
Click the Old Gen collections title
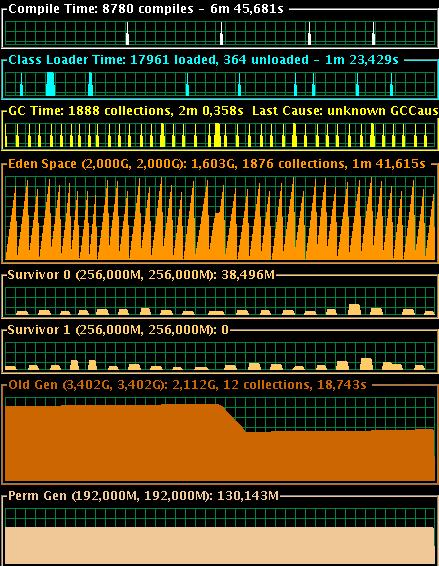[x=187, y=385]
